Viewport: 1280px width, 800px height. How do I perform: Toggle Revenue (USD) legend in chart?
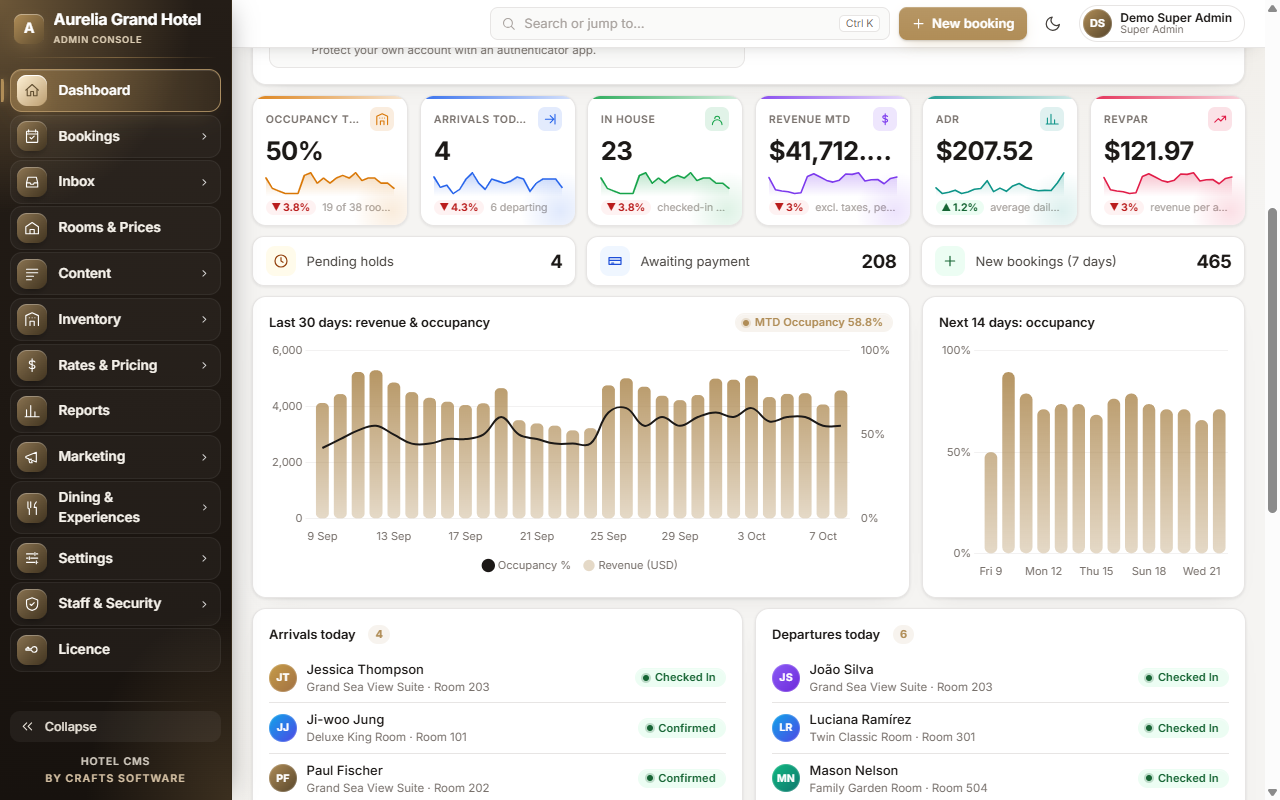[x=630, y=565]
